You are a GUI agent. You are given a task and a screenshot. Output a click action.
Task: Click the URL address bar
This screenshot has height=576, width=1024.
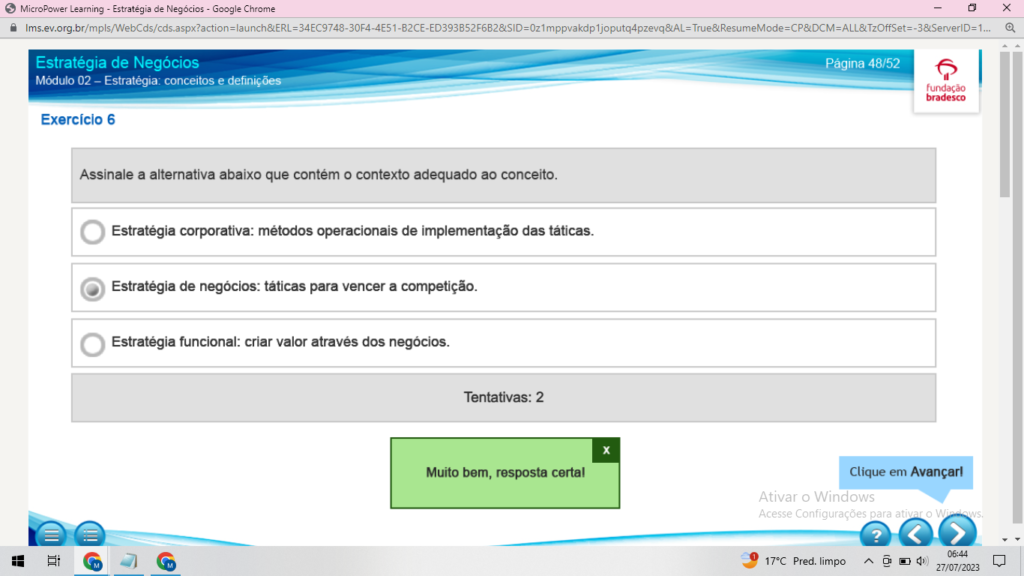(507, 28)
